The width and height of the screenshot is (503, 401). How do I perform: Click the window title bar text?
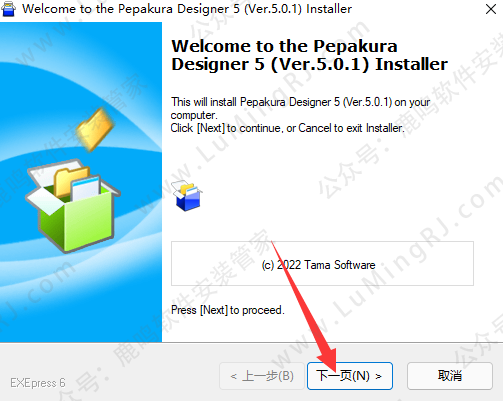(187, 9)
